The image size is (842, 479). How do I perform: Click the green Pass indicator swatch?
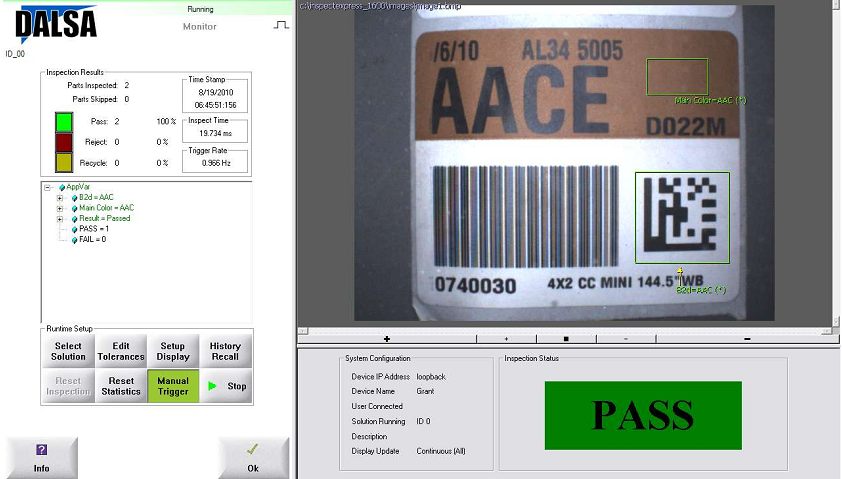64,122
